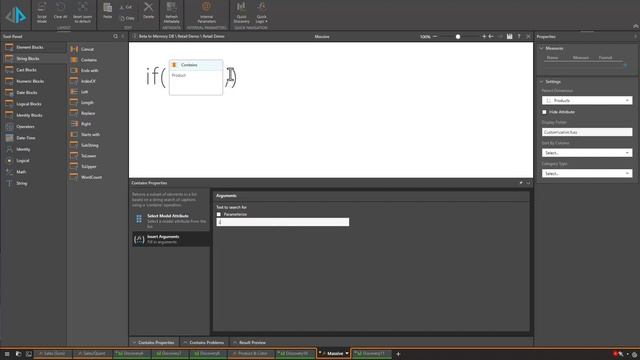Select Date Blocks category
Image resolution: width=640 pixels, height=360 pixels.
tap(34, 93)
